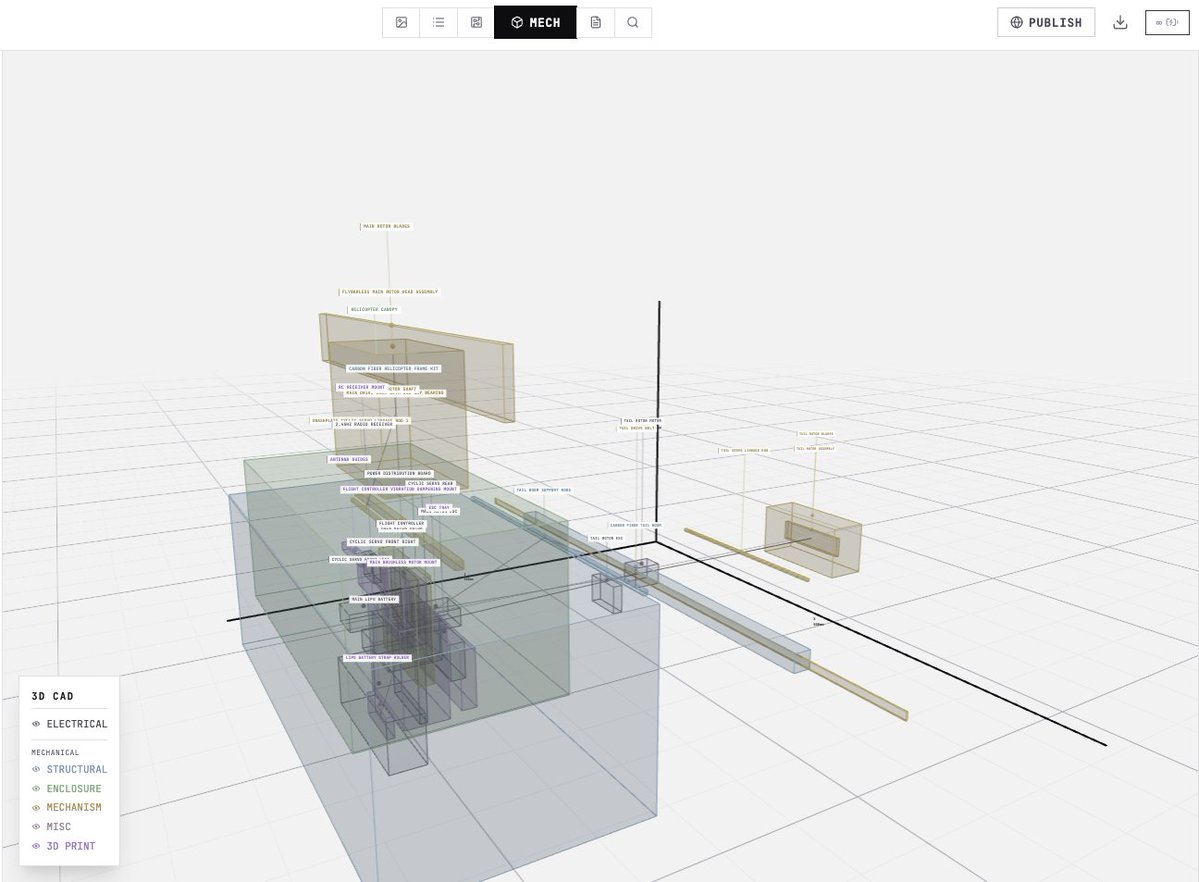Select the FLIGHT CONTROLLER label
The height and width of the screenshot is (882, 1199).
(401, 523)
